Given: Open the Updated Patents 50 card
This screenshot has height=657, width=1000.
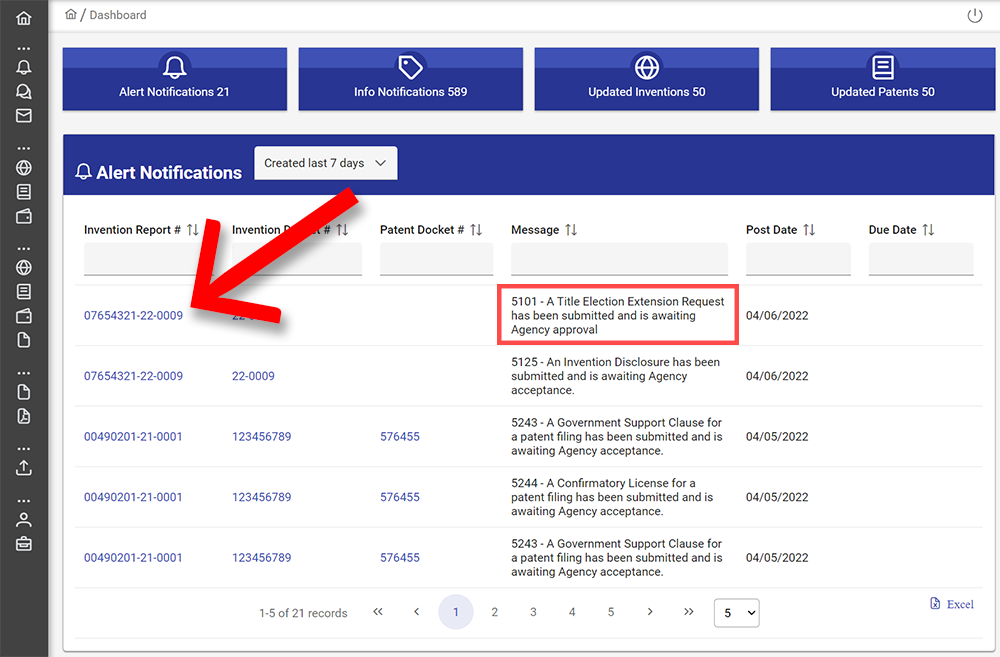Looking at the screenshot, I should pos(883,79).
